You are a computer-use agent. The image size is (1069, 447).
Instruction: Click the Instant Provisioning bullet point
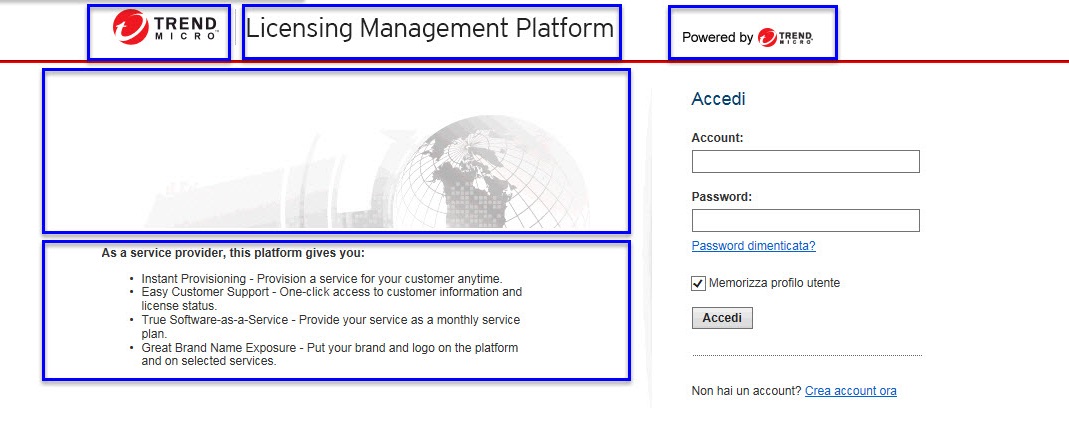point(321,278)
